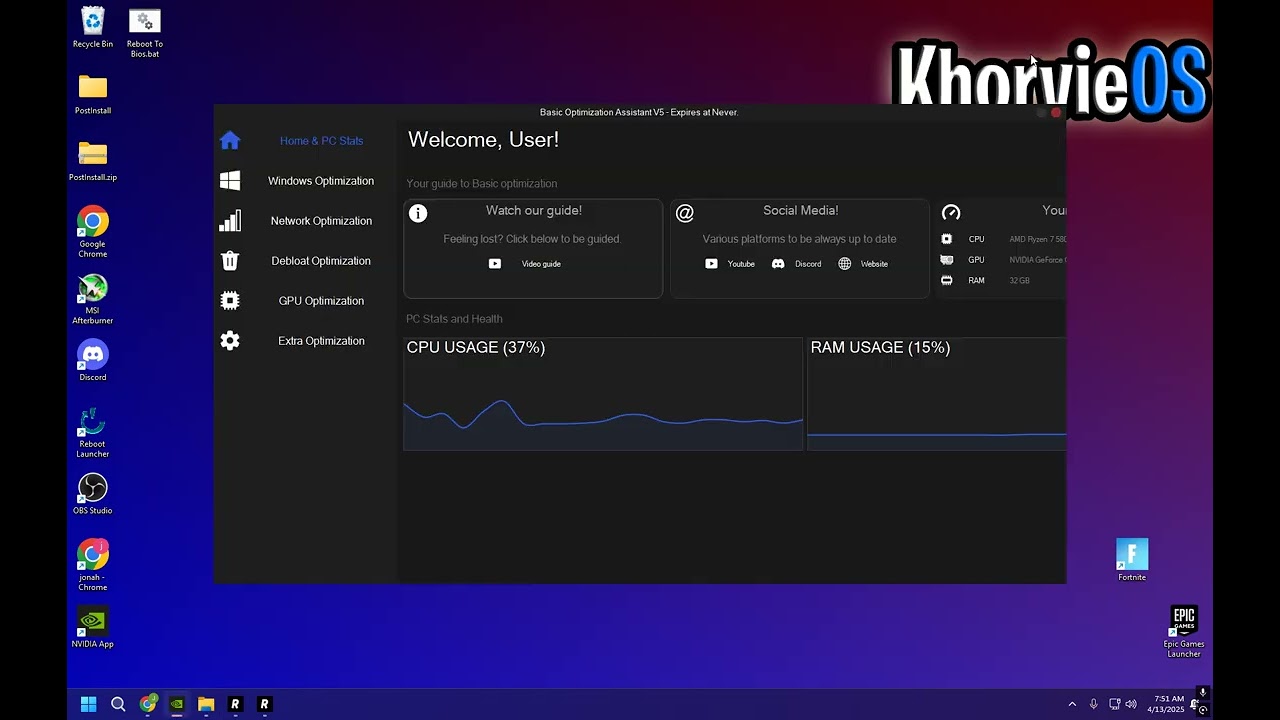Click the gear Extra Optimization icon
Viewport: 1280px width, 720px height.
[230, 341]
